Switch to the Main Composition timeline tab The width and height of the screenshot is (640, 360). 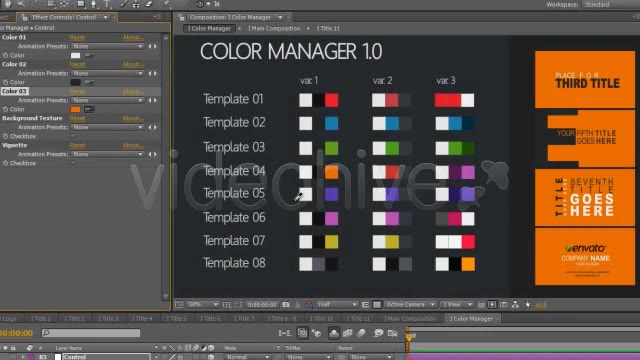coord(410,319)
